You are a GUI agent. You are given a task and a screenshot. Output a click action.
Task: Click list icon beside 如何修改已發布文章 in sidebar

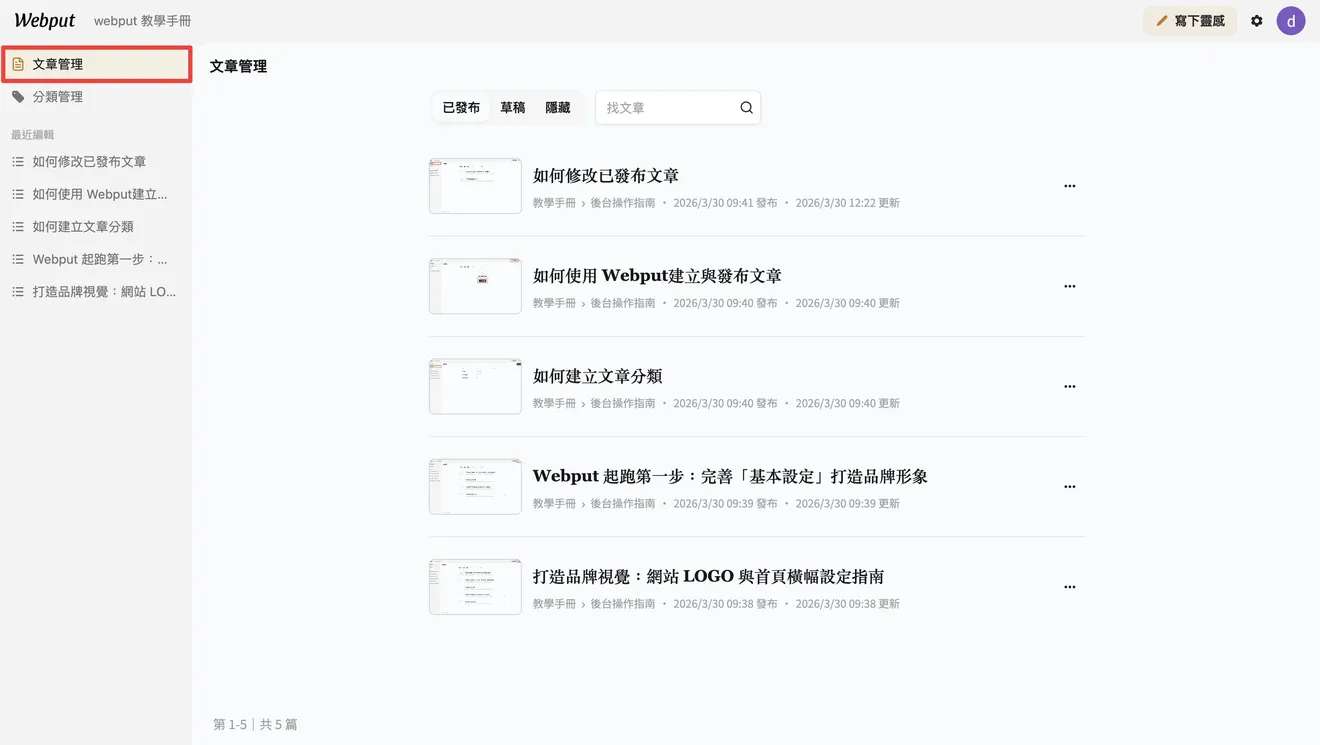click(x=18, y=162)
